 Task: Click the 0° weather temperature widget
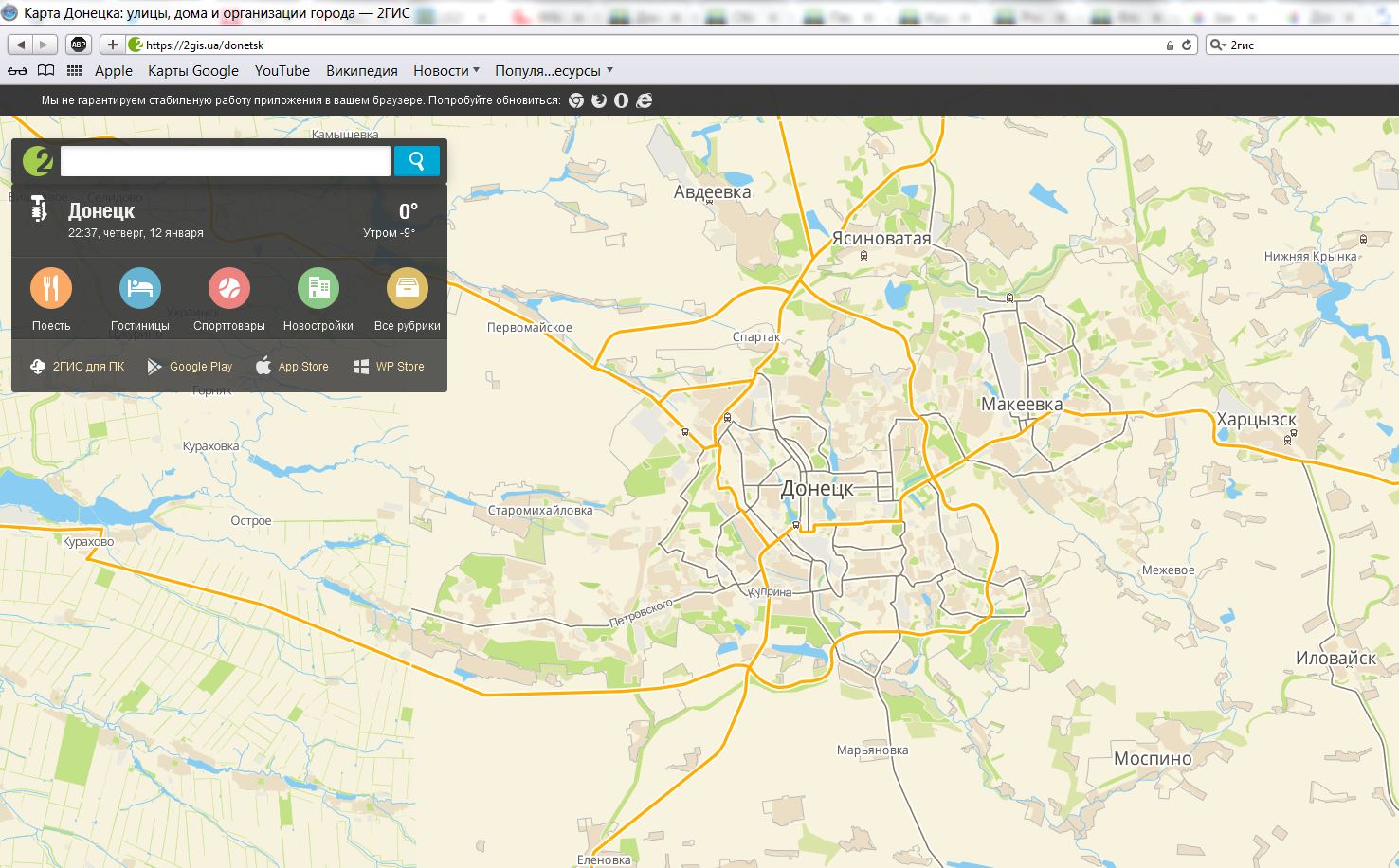coord(409,211)
